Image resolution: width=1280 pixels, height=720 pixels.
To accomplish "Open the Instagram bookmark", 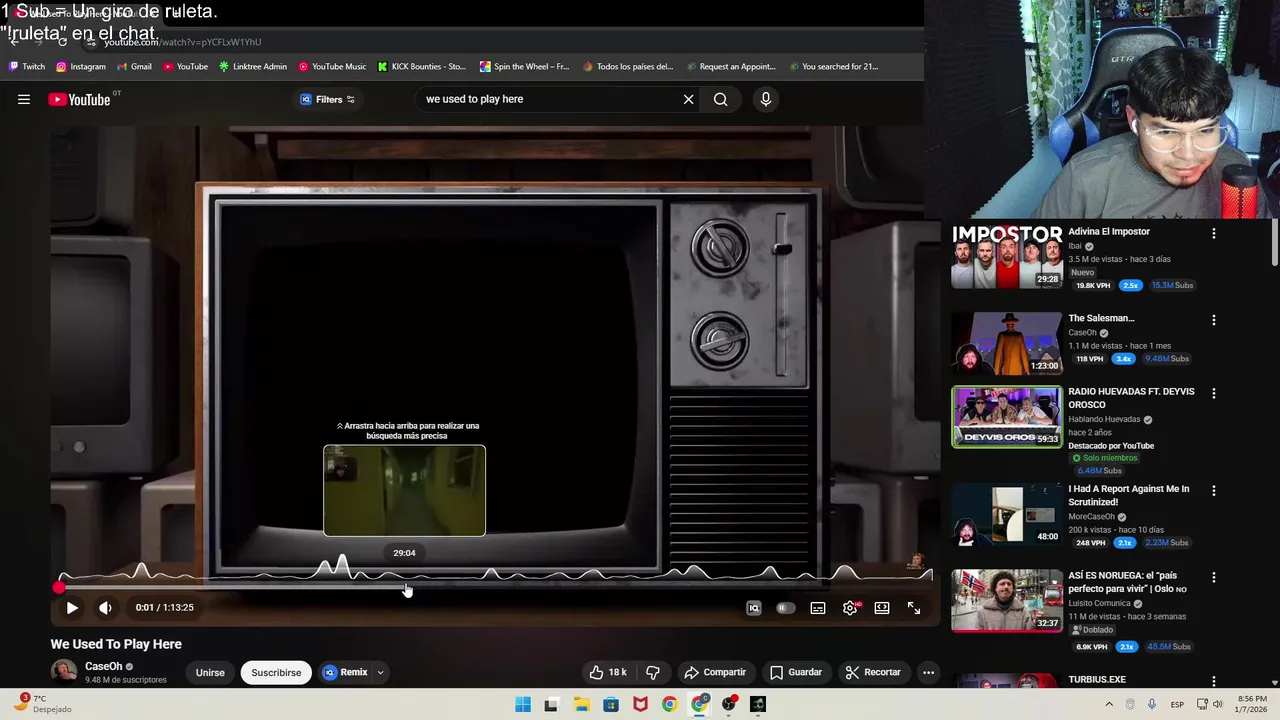I will tap(81, 67).
